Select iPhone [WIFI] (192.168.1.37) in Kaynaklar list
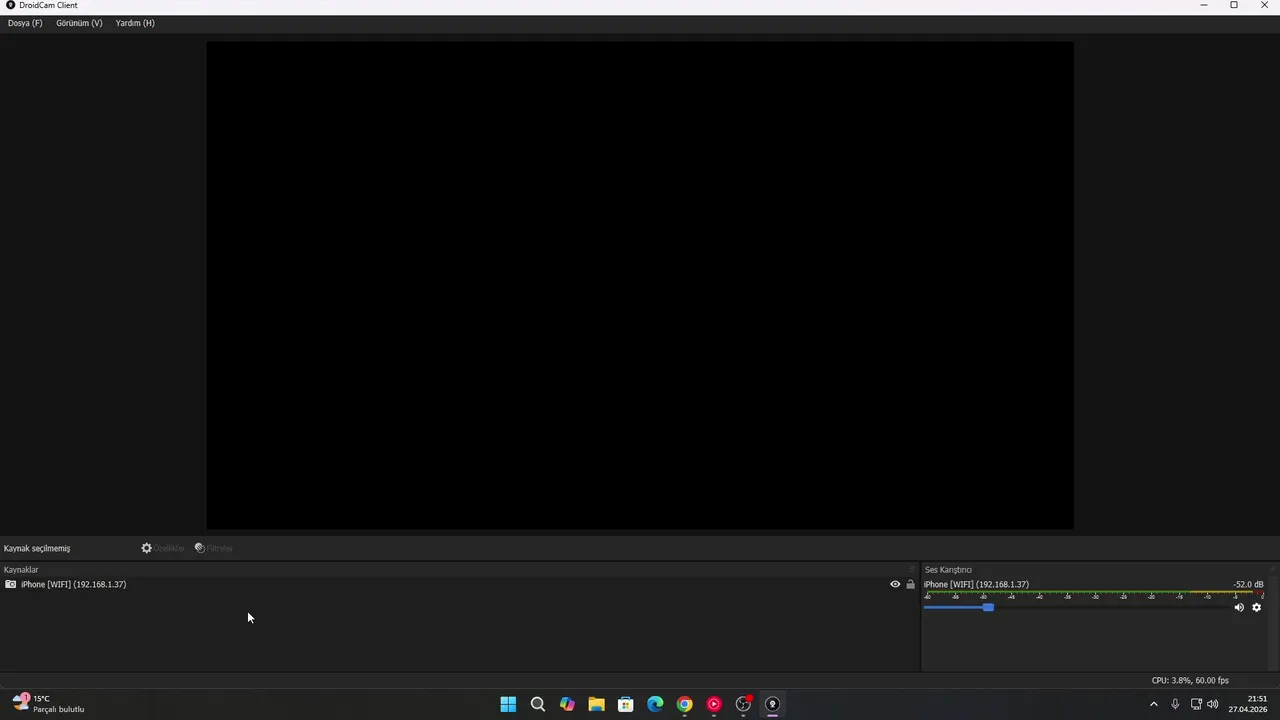 [x=458, y=584]
